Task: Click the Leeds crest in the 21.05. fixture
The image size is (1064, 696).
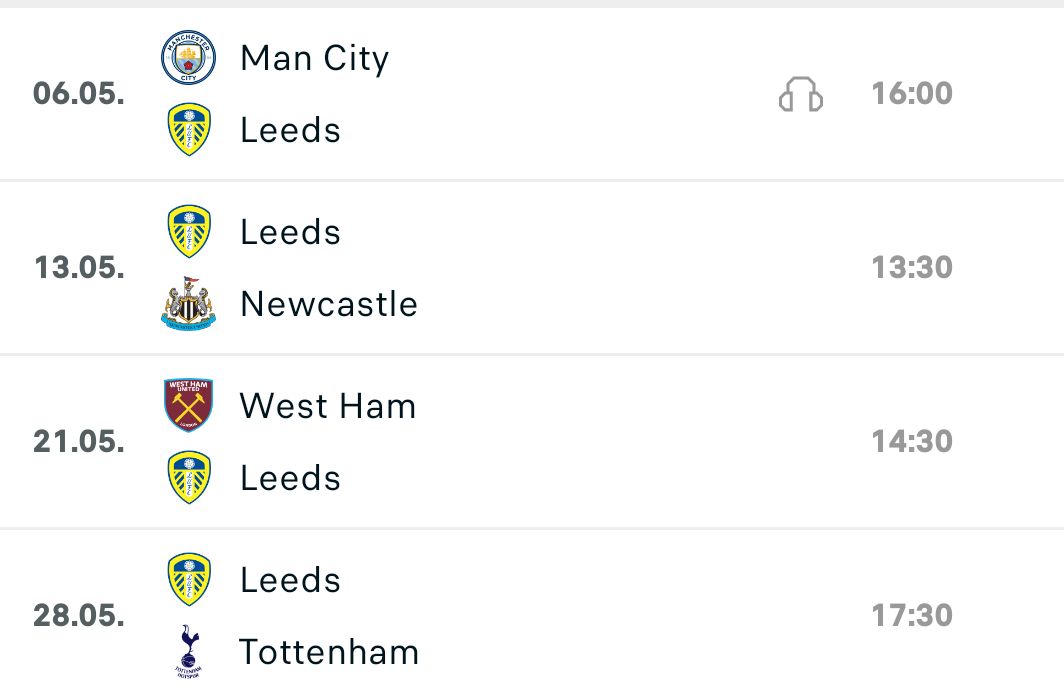Action: click(188, 478)
